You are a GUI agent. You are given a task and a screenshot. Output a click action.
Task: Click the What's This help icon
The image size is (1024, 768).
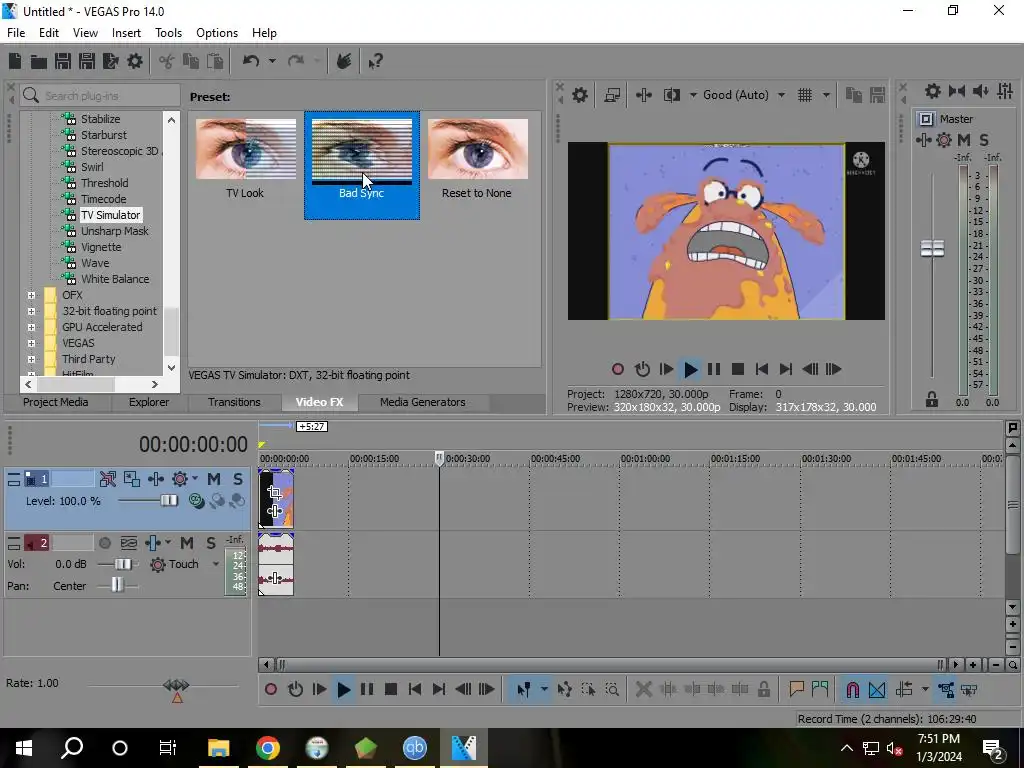[375, 61]
